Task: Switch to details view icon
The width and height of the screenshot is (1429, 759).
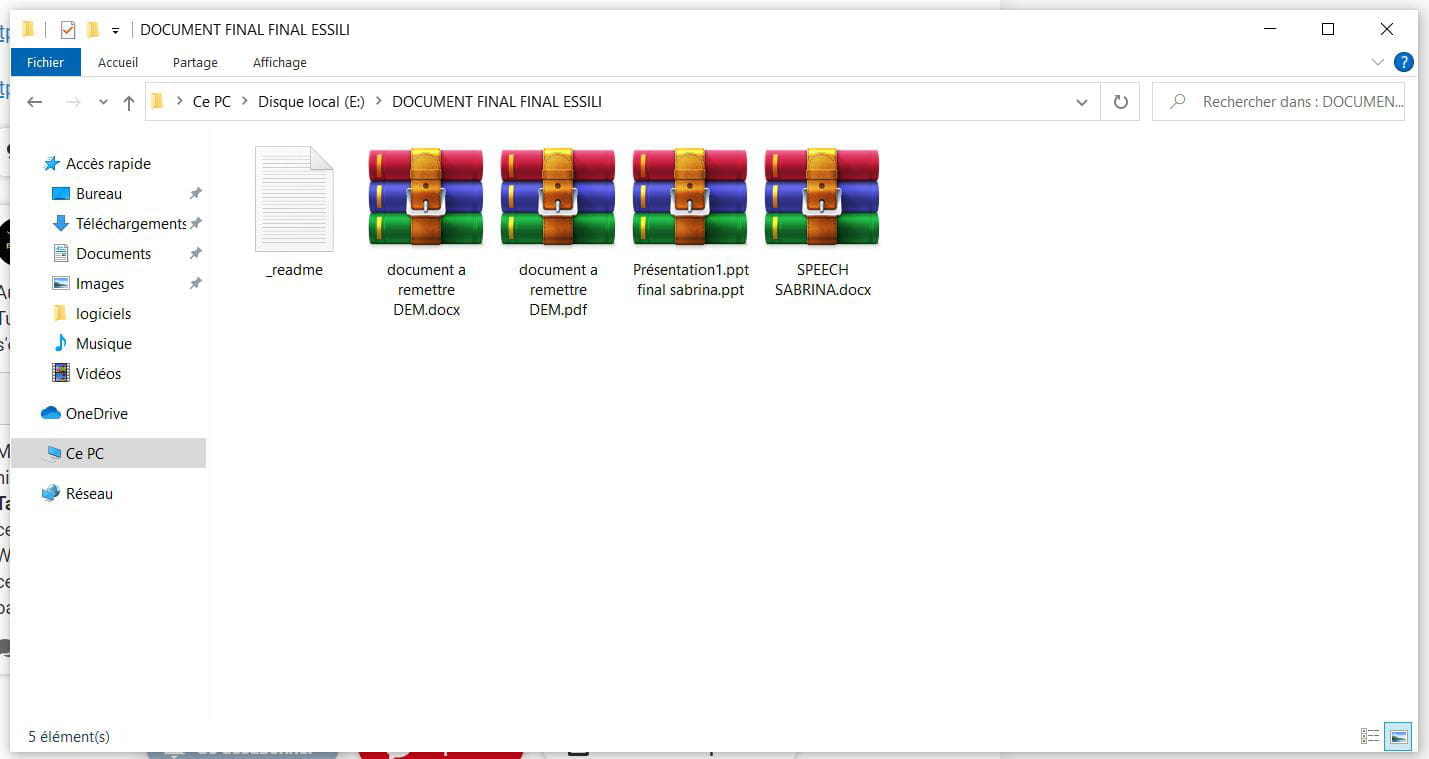Action: click(x=1370, y=737)
